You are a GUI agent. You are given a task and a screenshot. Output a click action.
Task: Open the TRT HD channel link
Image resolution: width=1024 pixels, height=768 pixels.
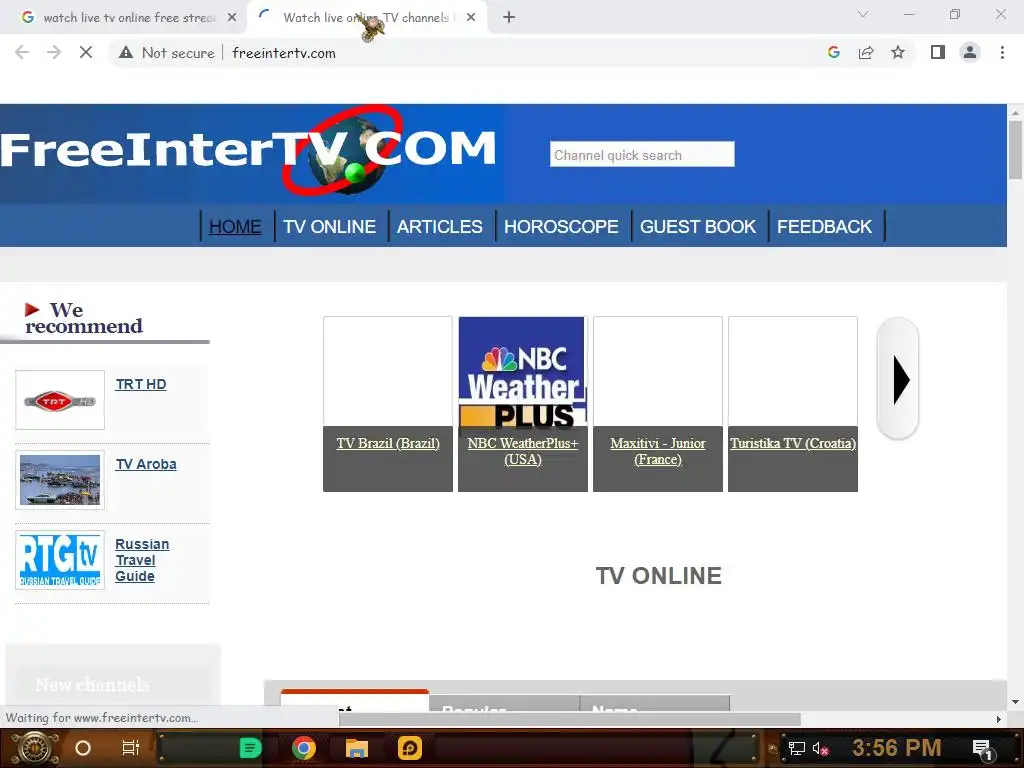141,384
